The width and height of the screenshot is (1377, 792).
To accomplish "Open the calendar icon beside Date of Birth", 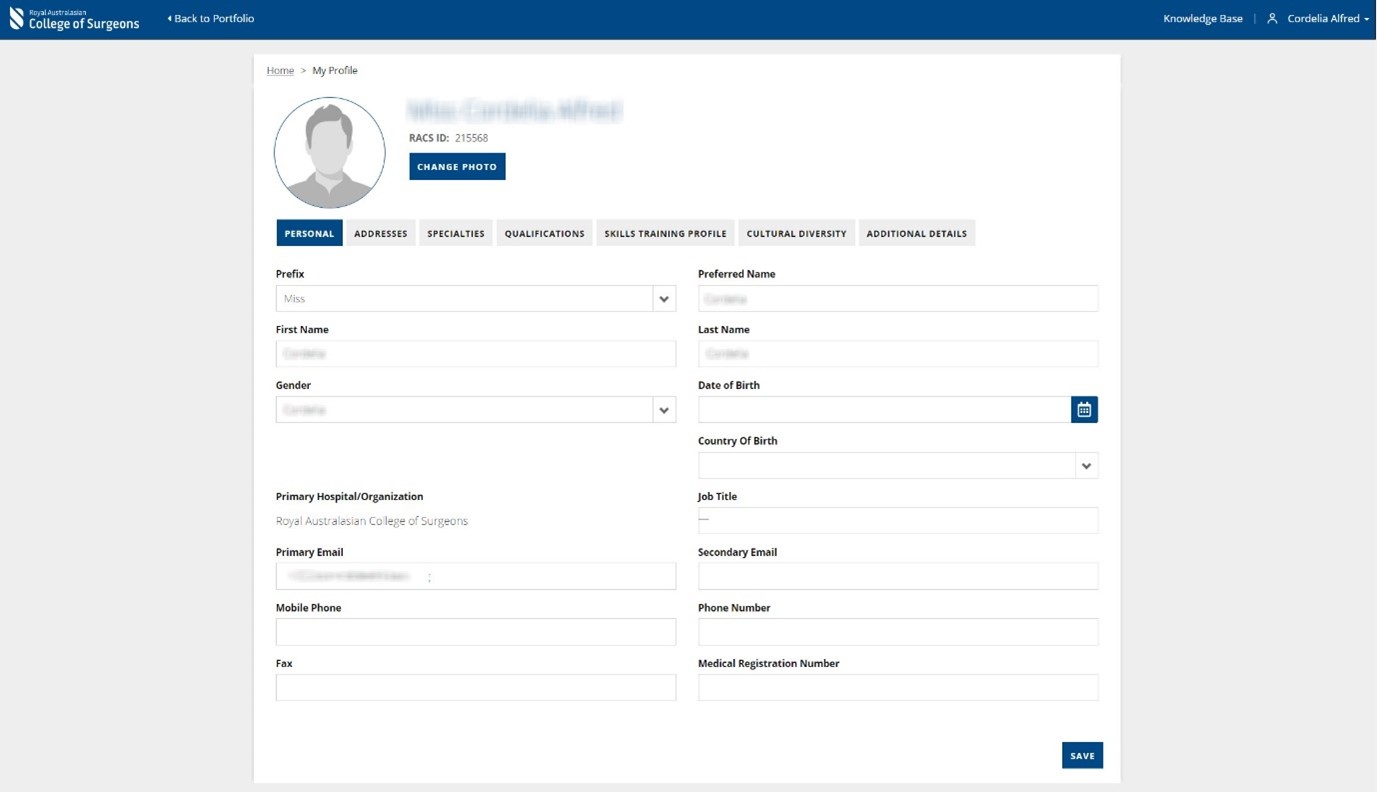I will (1084, 409).
